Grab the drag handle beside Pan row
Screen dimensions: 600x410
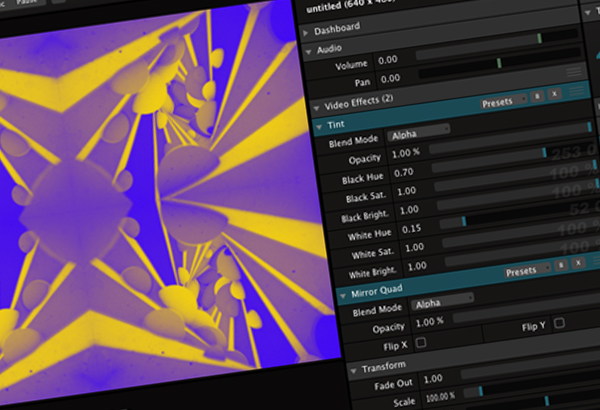coord(574,73)
